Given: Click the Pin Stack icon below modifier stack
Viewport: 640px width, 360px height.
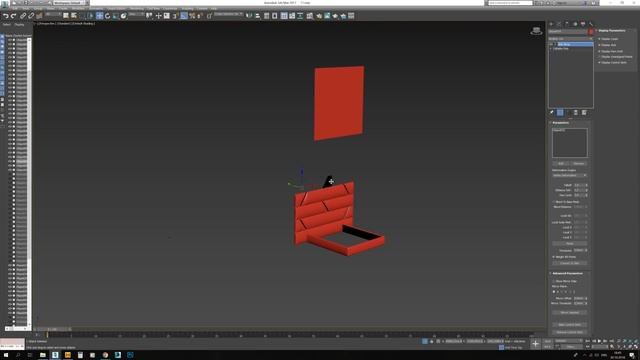Looking at the screenshot, I should pyautogui.click(x=551, y=113).
